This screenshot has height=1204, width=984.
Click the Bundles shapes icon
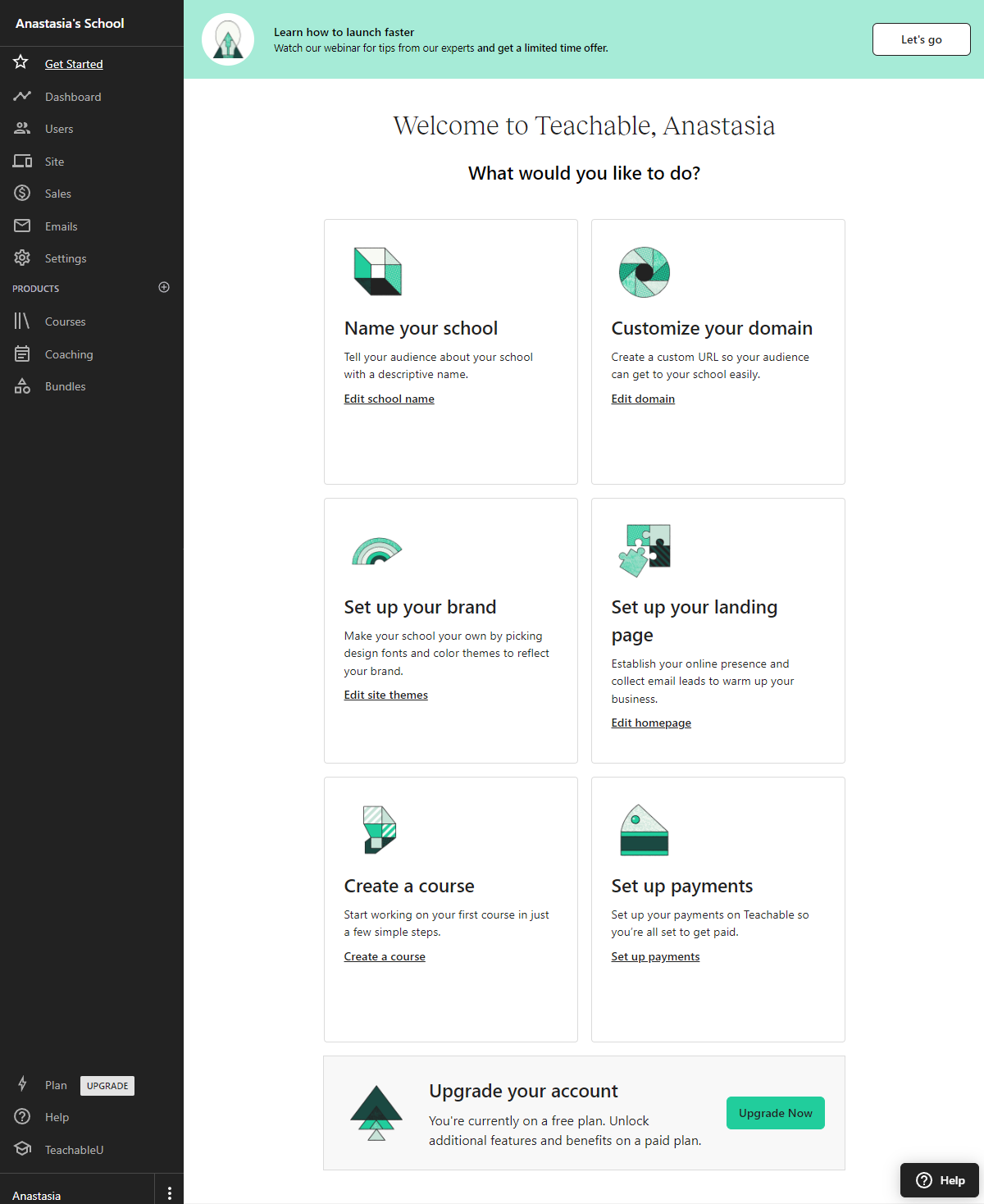[22, 385]
